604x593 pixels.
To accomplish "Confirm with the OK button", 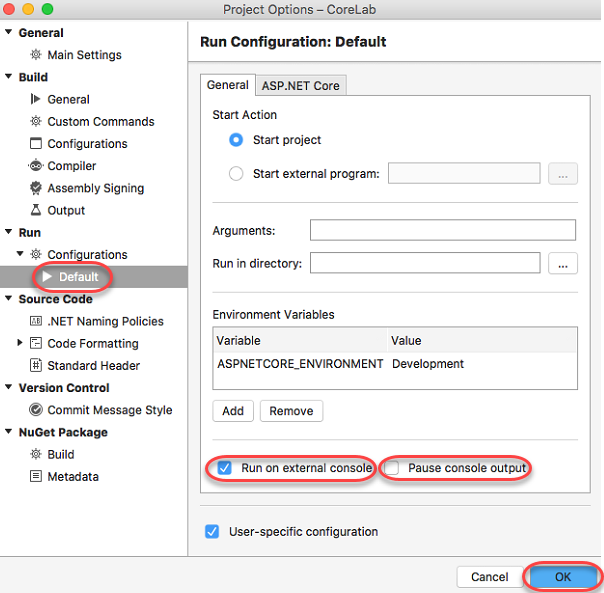I will click(563, 577).
